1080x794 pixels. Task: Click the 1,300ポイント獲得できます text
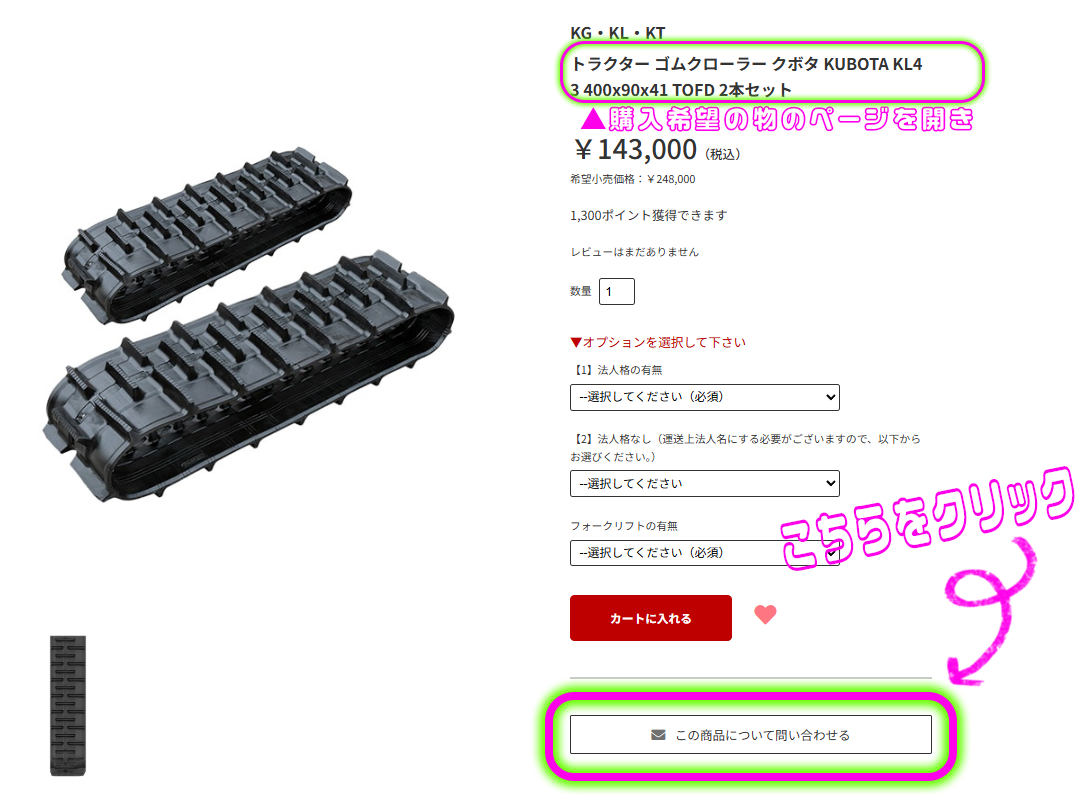648,216
